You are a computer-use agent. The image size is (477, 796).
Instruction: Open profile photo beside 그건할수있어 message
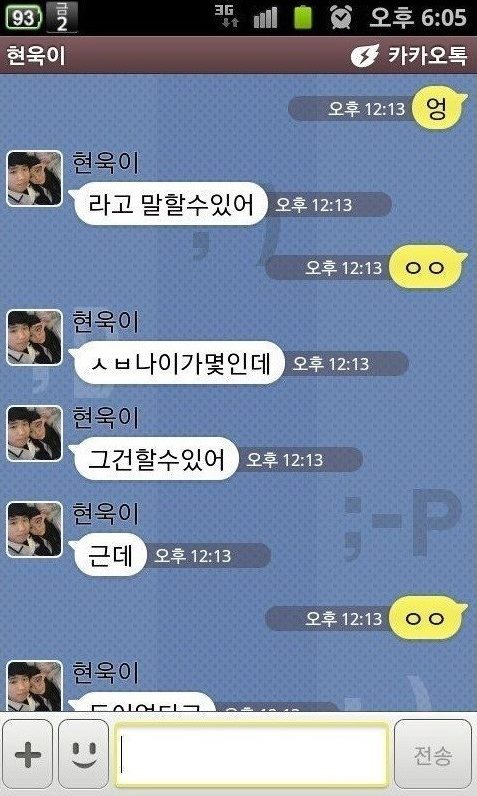(x=34, y=434)
